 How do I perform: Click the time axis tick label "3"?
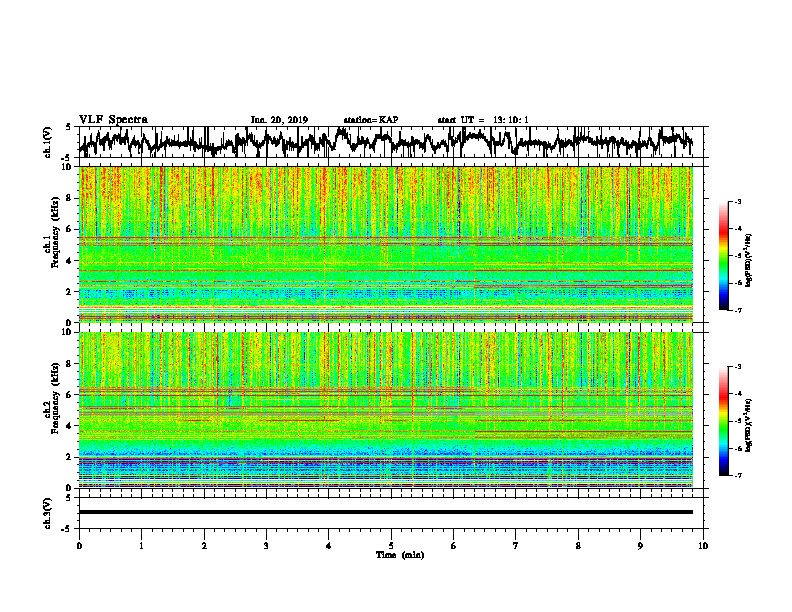click(x=266, y=546)
